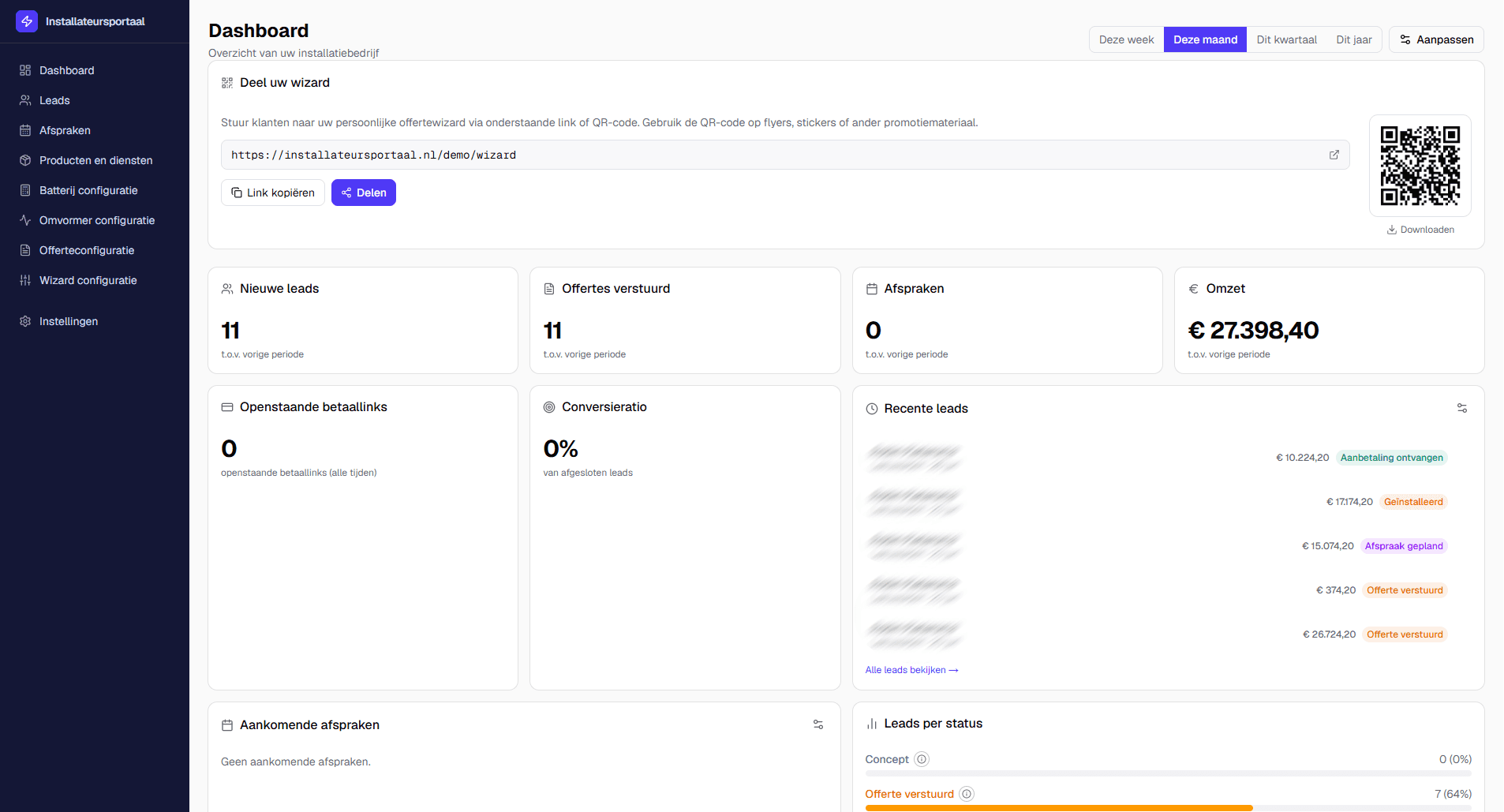
Task: Click the Omzet value € 27.398,40
Action: 1253,330
